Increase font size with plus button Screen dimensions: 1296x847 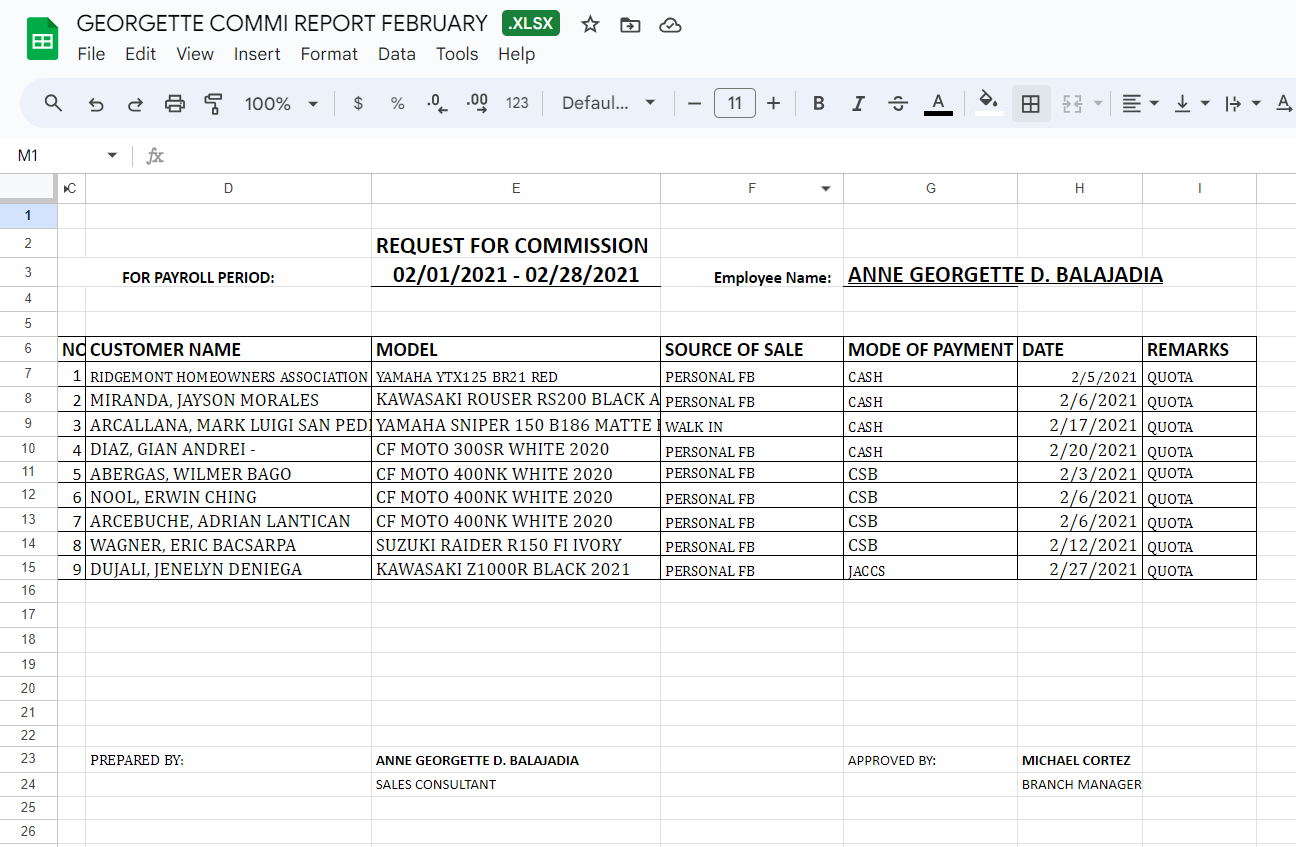coord(773,103)
